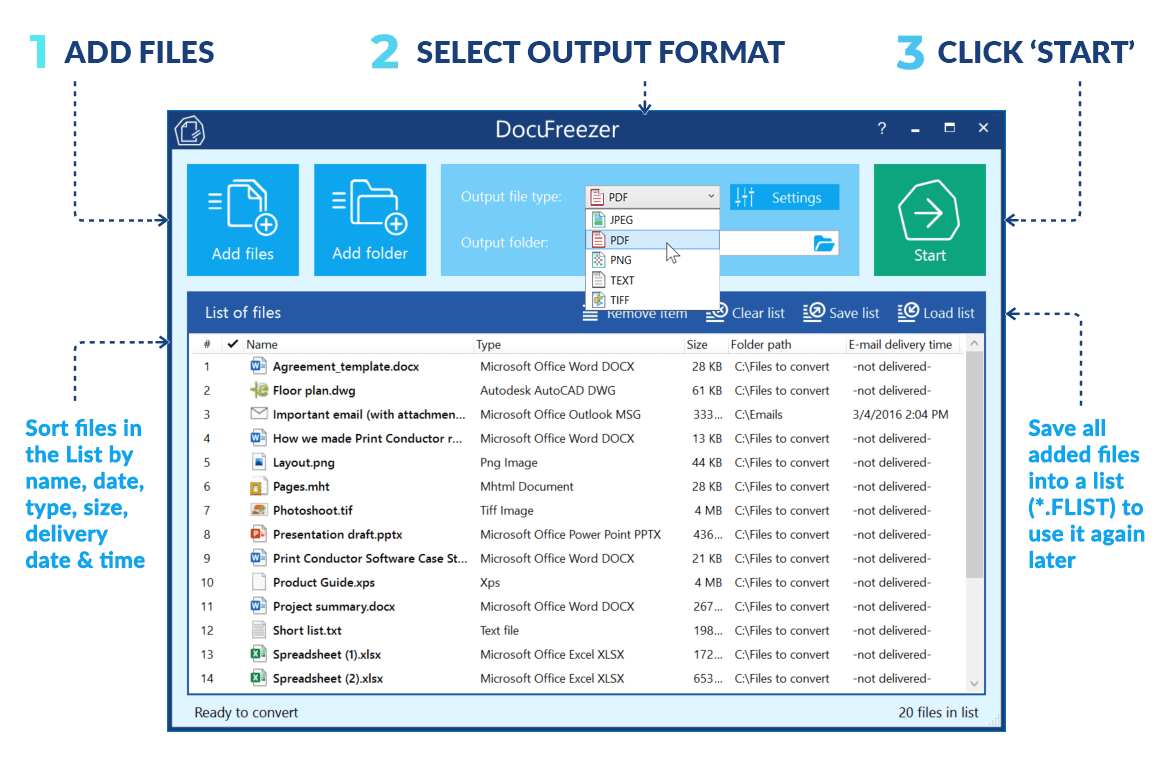
Task: Click the file list scrollbar thumb
Action: [974, 464]
